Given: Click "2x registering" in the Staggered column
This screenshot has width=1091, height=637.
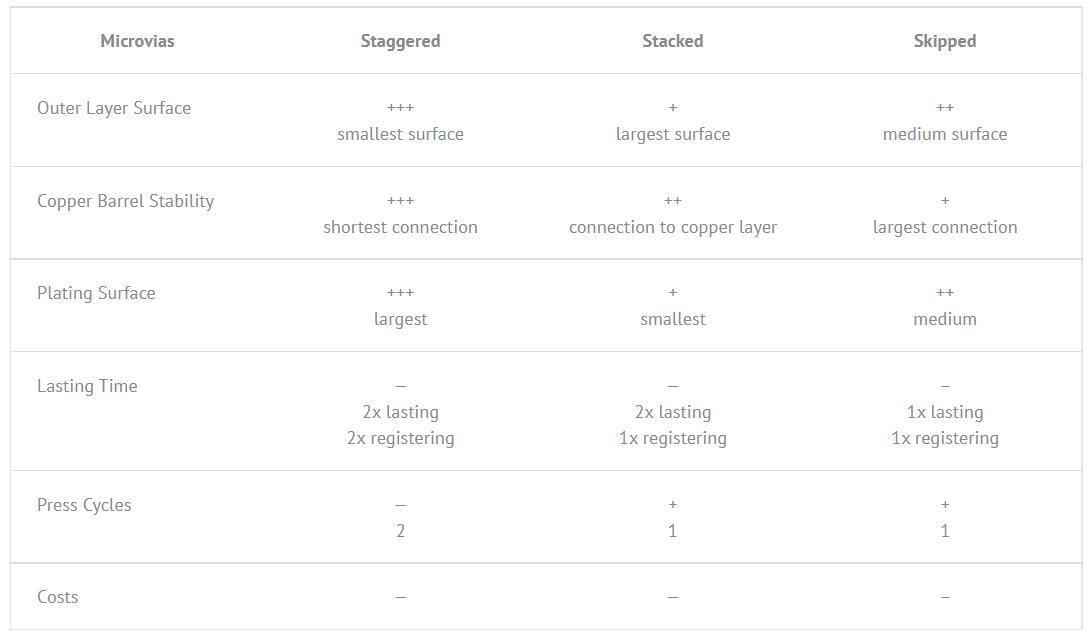Looking at the screenshot, I should pos(400,438).
